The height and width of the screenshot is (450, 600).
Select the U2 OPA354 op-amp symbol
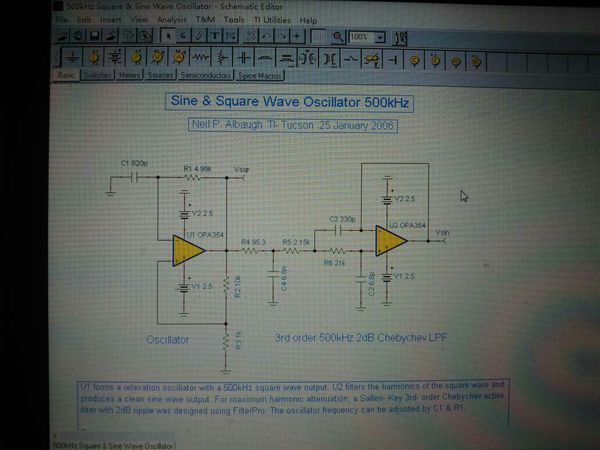(x=391, y=241)
